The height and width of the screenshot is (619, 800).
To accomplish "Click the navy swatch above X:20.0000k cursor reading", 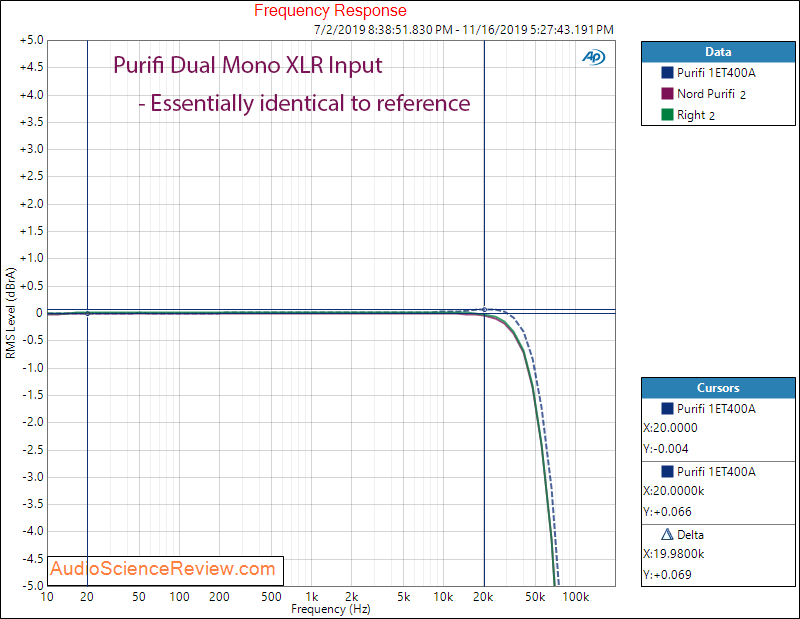I will (x=667, y=471).
